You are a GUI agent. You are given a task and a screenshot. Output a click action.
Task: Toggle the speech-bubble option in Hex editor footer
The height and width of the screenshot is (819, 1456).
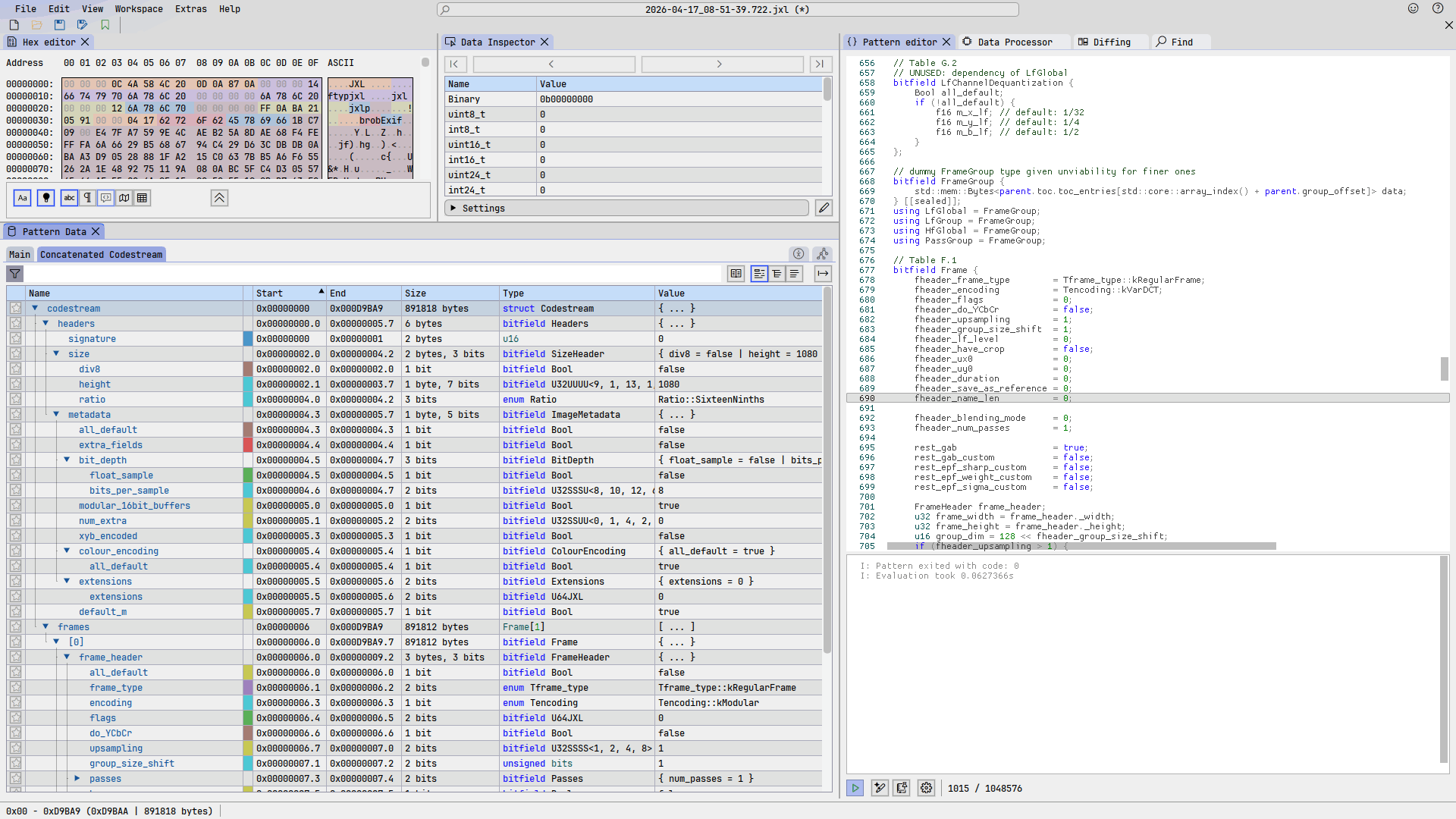(x=106, y=198)
